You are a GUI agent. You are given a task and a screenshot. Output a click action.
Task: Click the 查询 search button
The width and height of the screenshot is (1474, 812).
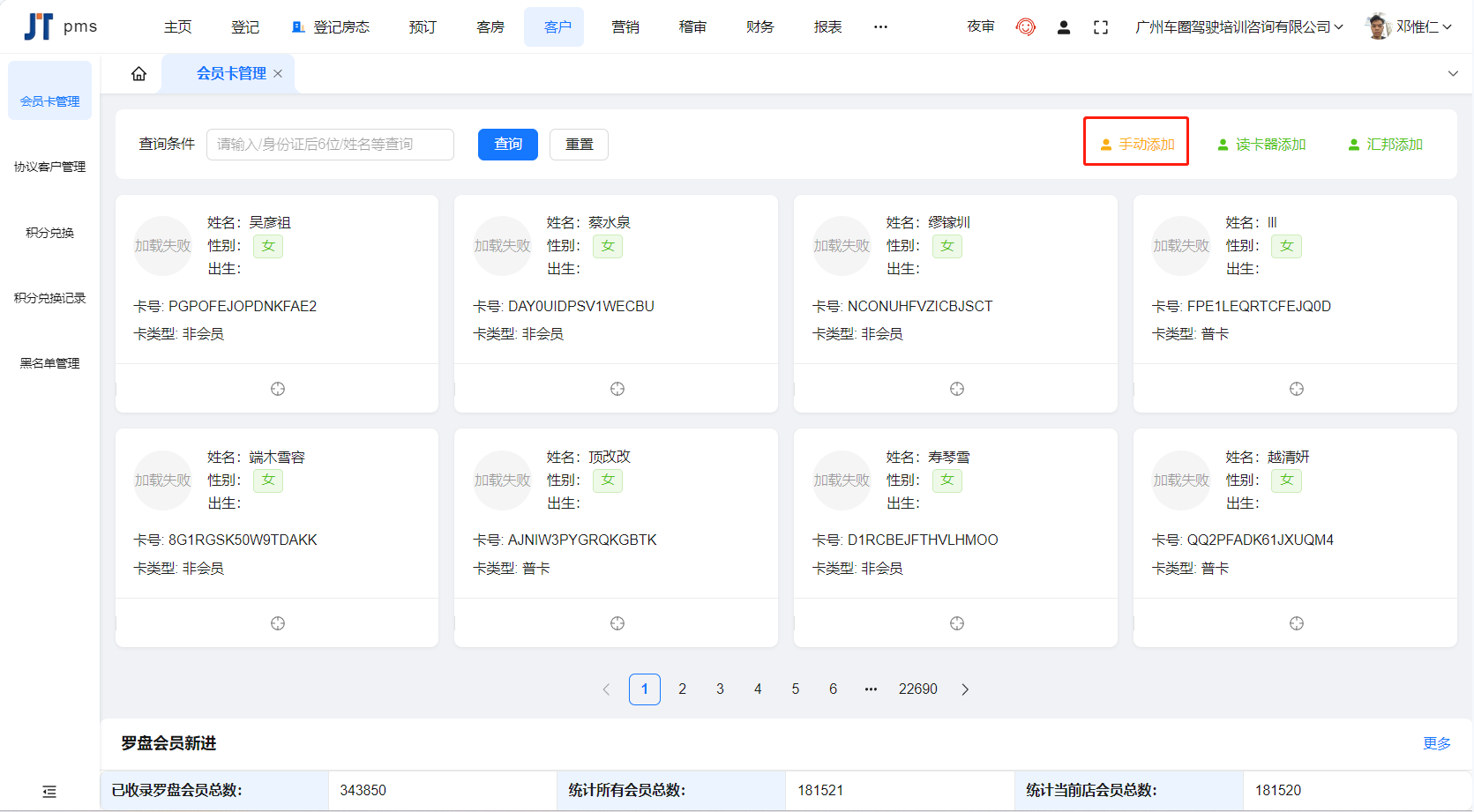coord(507,145)
